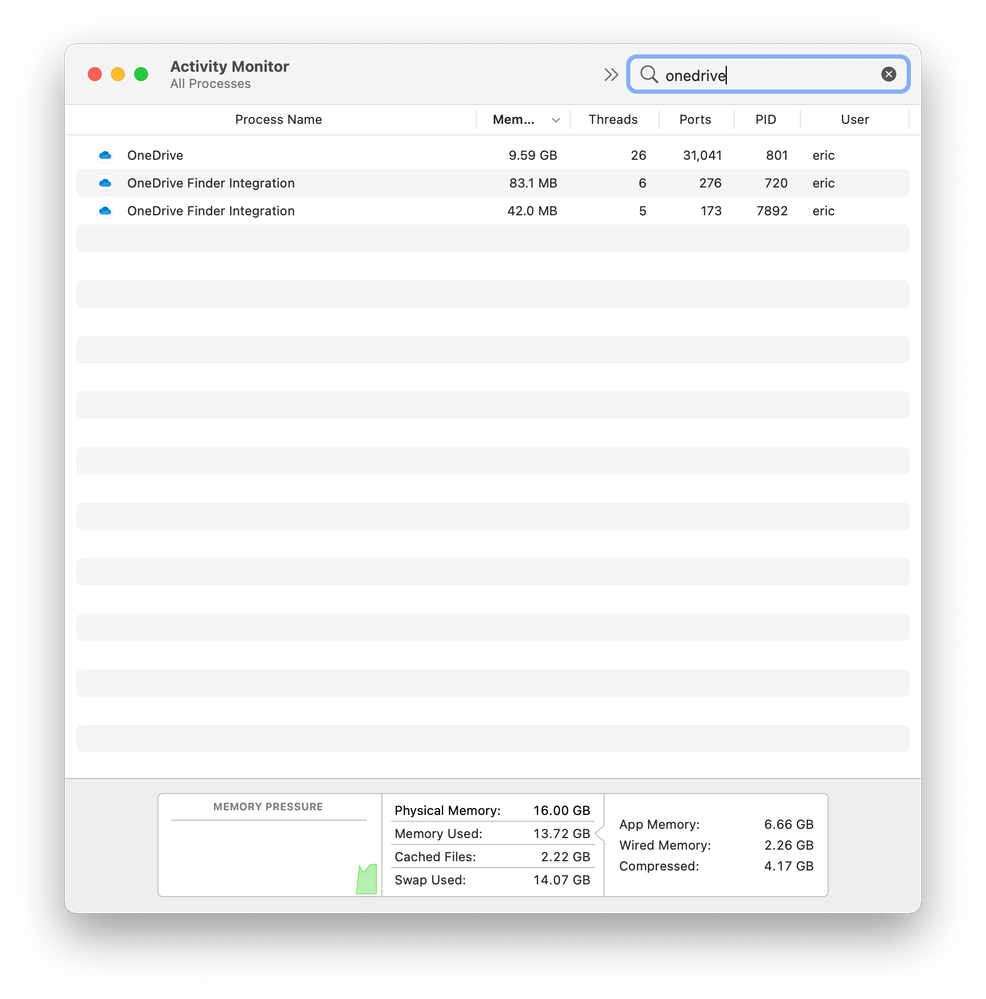
Task: Click the Cached Files 2.22 GB value
Action: click(x=566, y=857)
